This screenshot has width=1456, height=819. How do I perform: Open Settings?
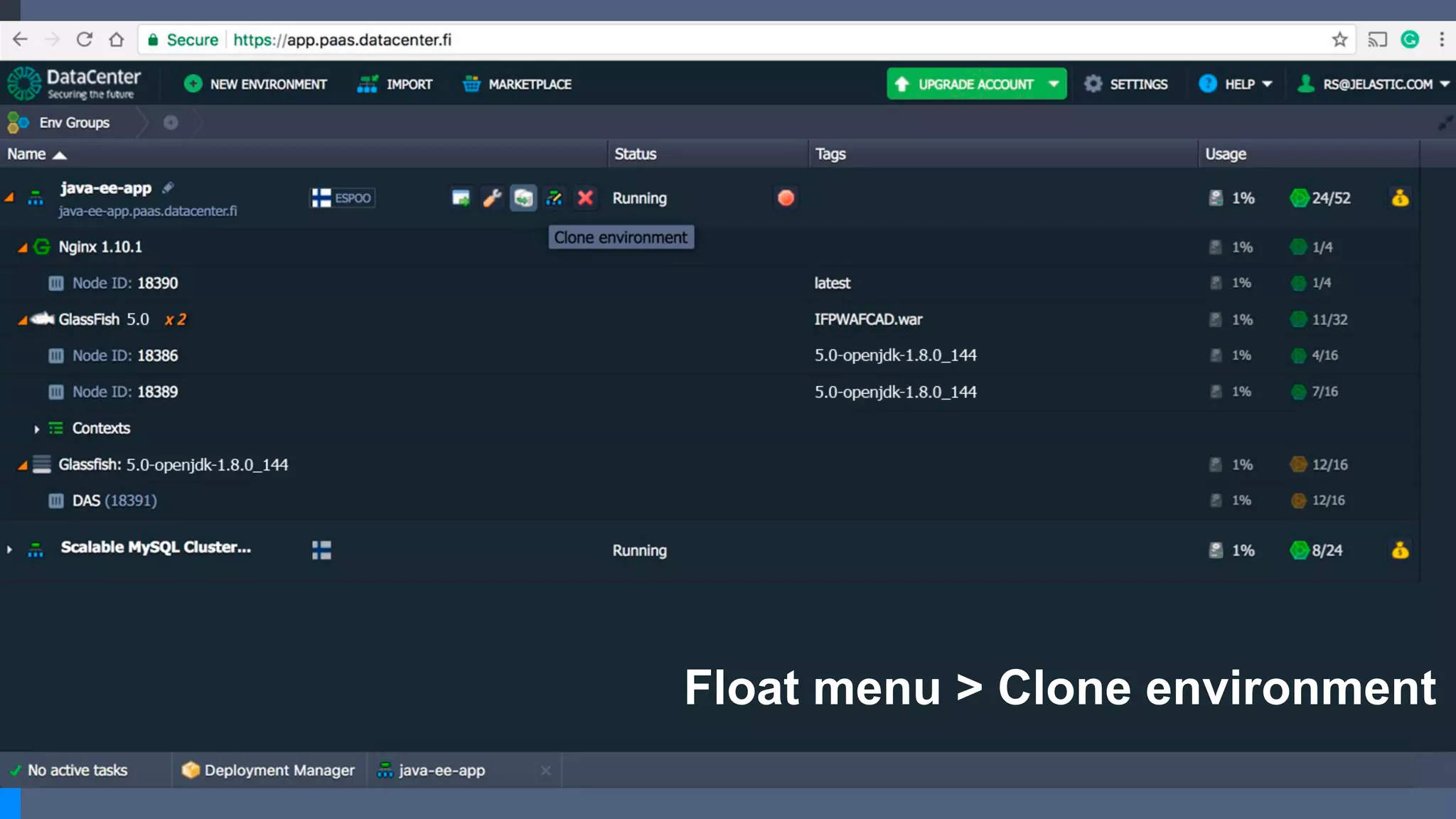1125,84
